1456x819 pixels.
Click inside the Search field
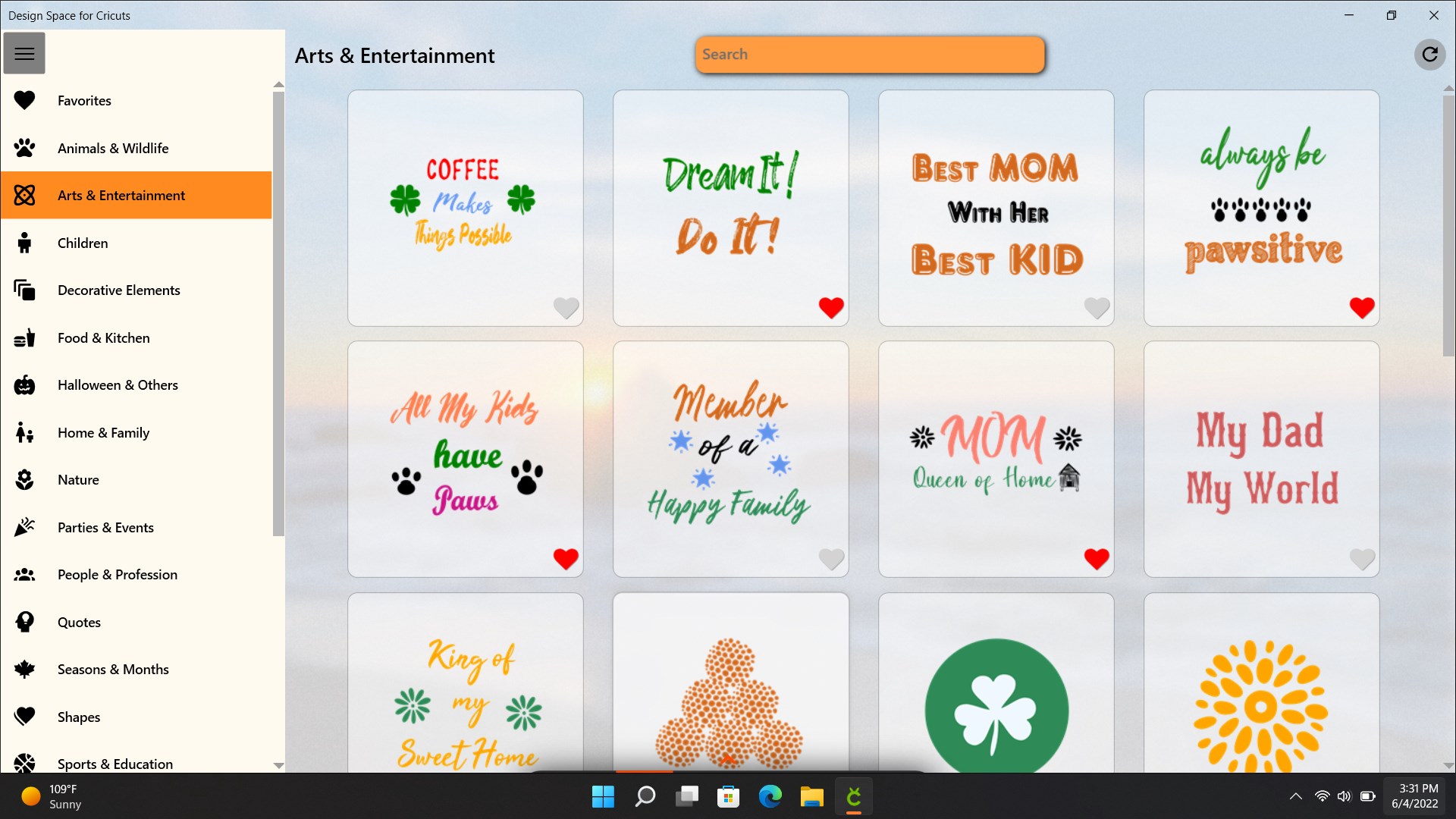(870, 54)
